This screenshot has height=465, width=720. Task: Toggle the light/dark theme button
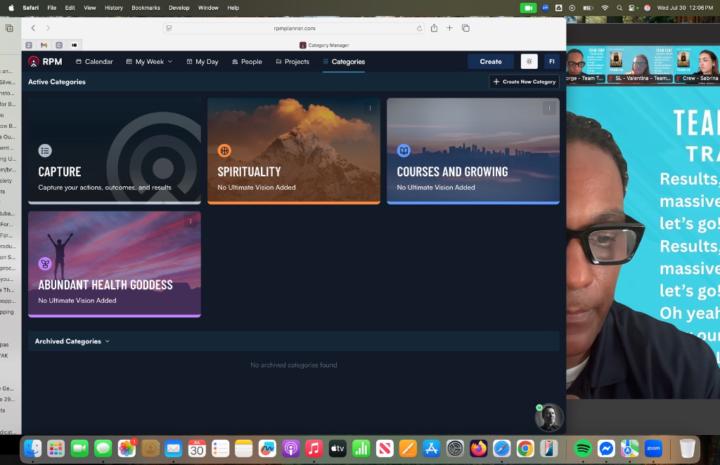pos(529,62)
